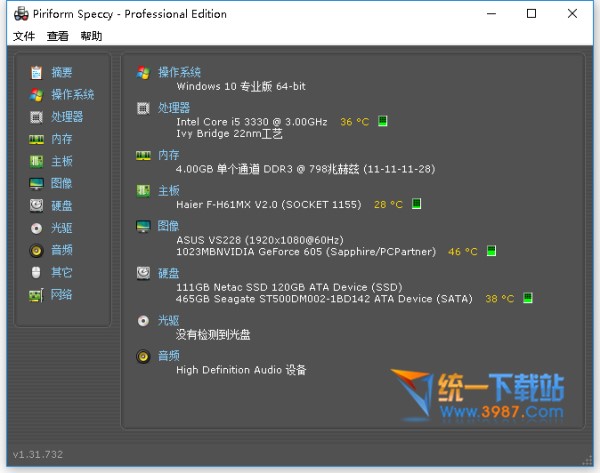Click the RAM icon next to 内存 heading
600x473 pixels.
point(143,155)
